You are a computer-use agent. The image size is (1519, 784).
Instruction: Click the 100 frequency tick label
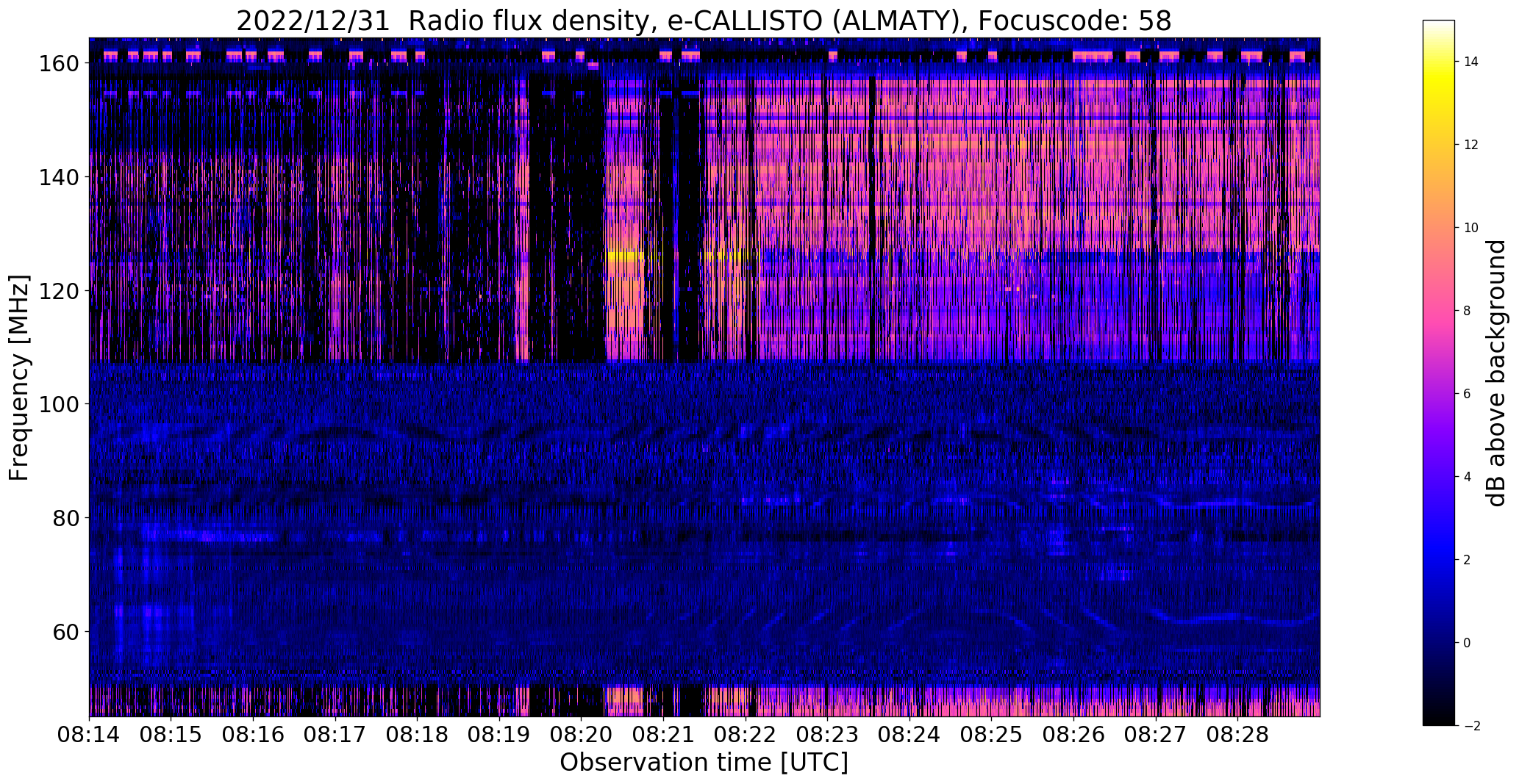point(59,404)
